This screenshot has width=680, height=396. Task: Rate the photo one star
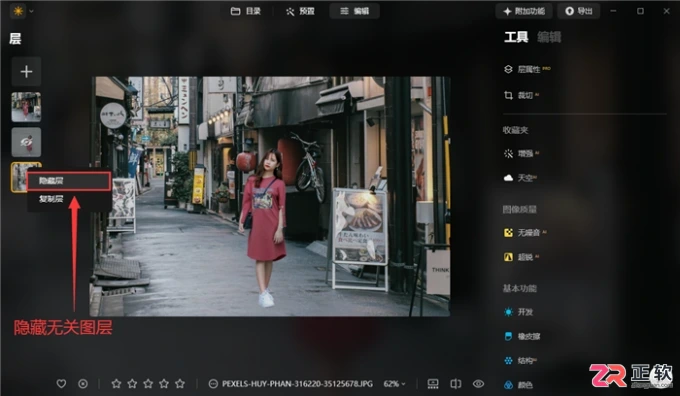pyautogui.click(x=116, y=384)
